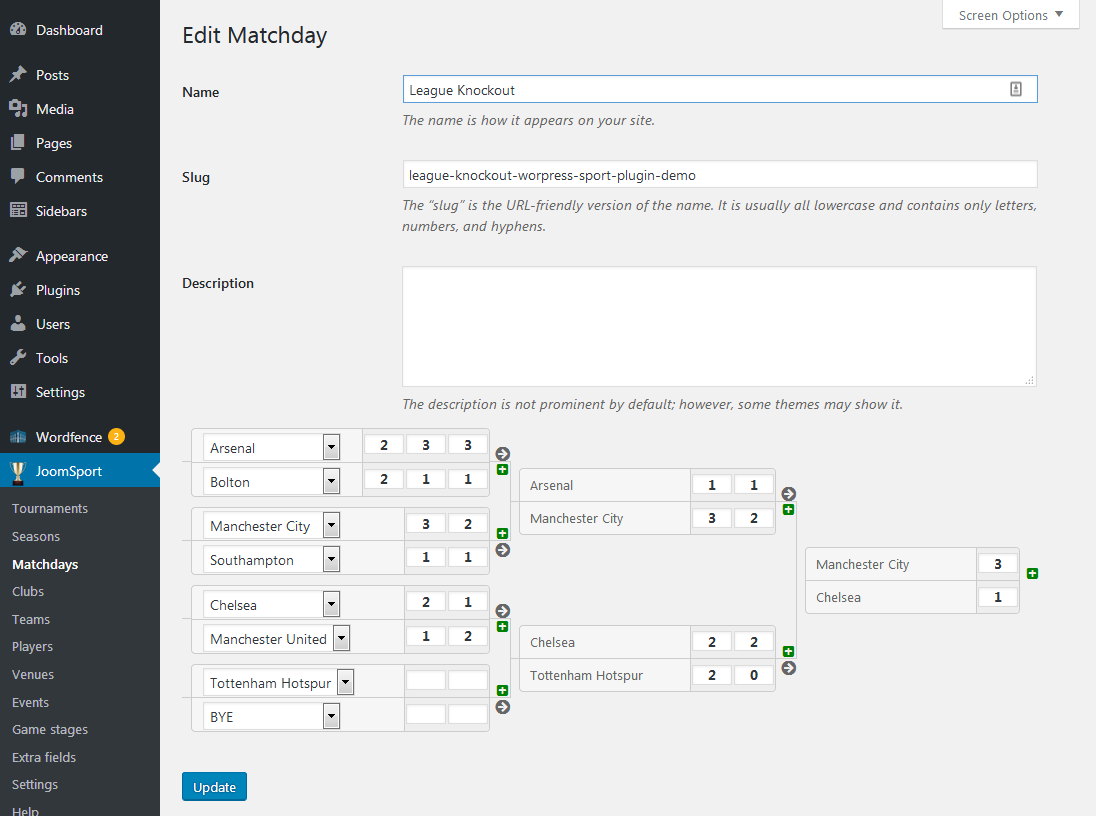
Task: Click the Settings sliders icon
Action: (18, 392)
